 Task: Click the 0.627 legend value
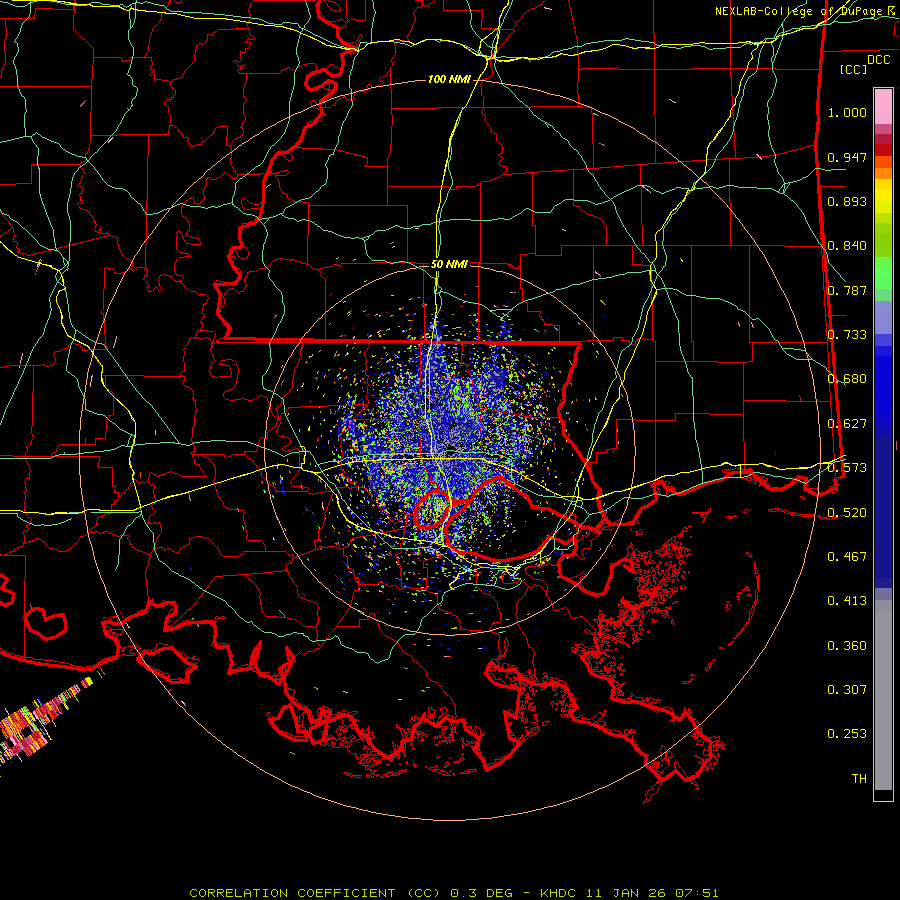coord(847,424)
